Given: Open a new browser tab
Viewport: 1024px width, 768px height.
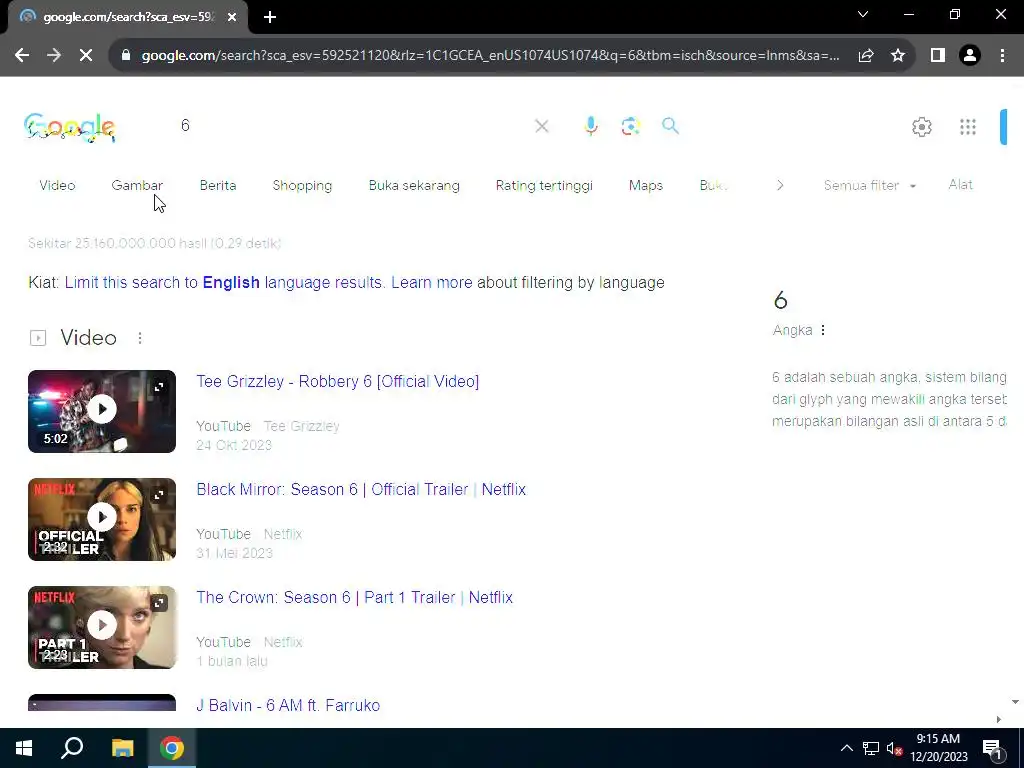Looking at the screenshot, I should [270, 17].
